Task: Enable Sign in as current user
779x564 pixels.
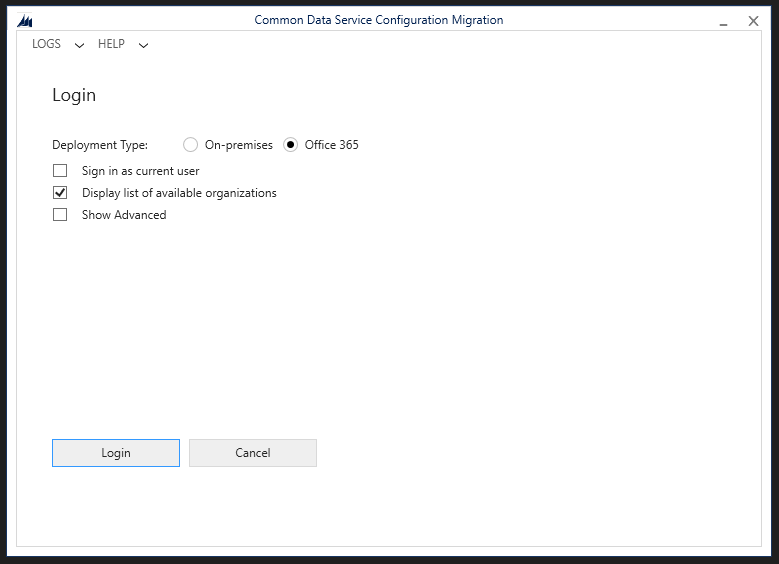Action: point(60,171)
